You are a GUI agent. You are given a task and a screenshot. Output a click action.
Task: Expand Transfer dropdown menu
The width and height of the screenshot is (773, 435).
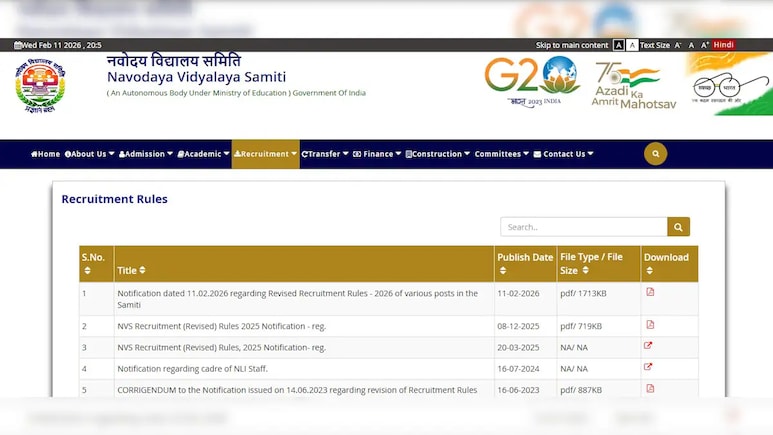[325, 154]
